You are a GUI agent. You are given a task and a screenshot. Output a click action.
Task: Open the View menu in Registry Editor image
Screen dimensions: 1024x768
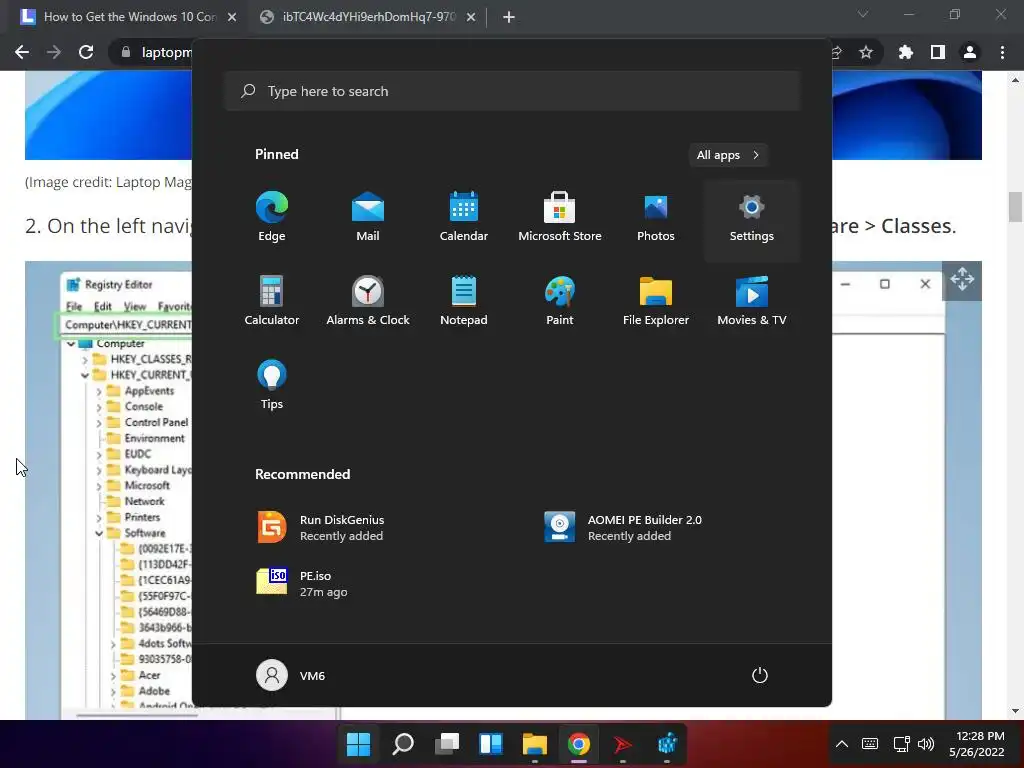click(135, 306)
